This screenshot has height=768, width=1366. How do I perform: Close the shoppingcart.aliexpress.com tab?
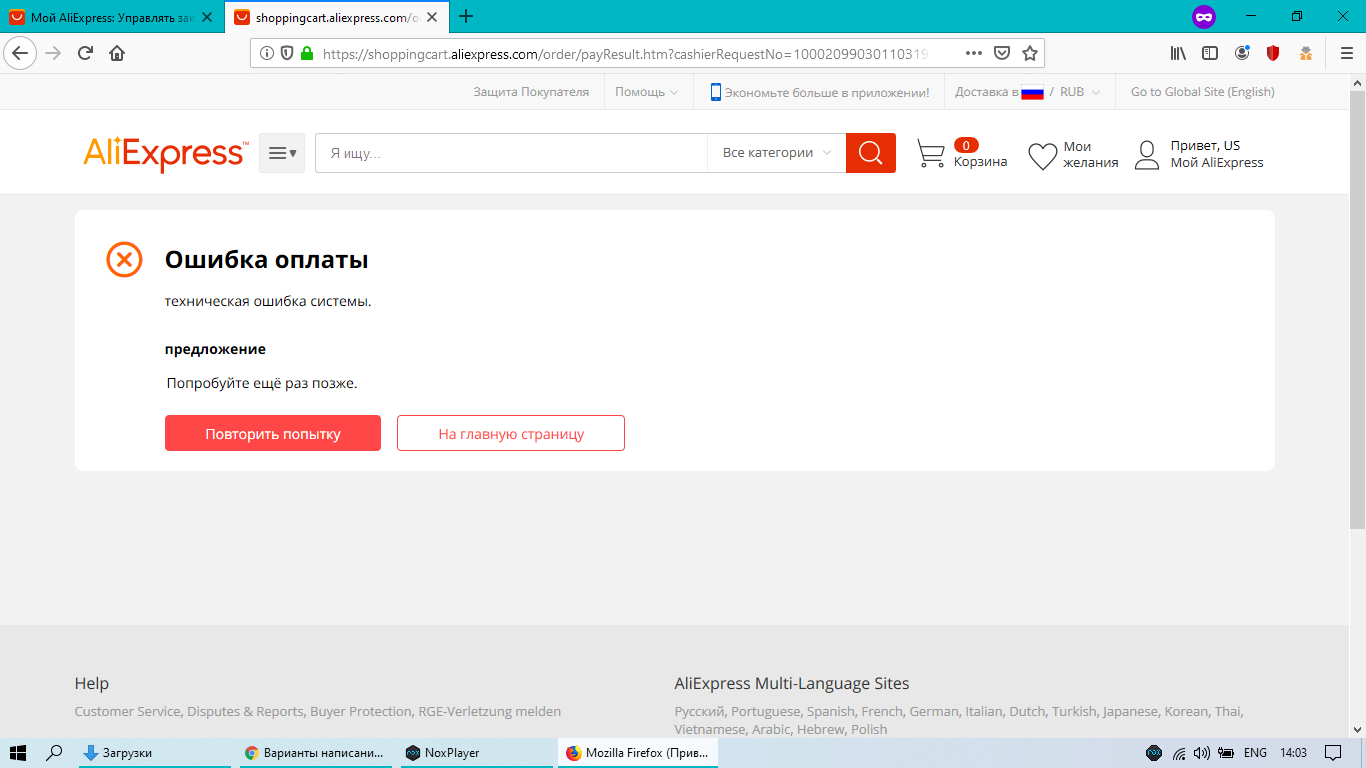(431, 17)
